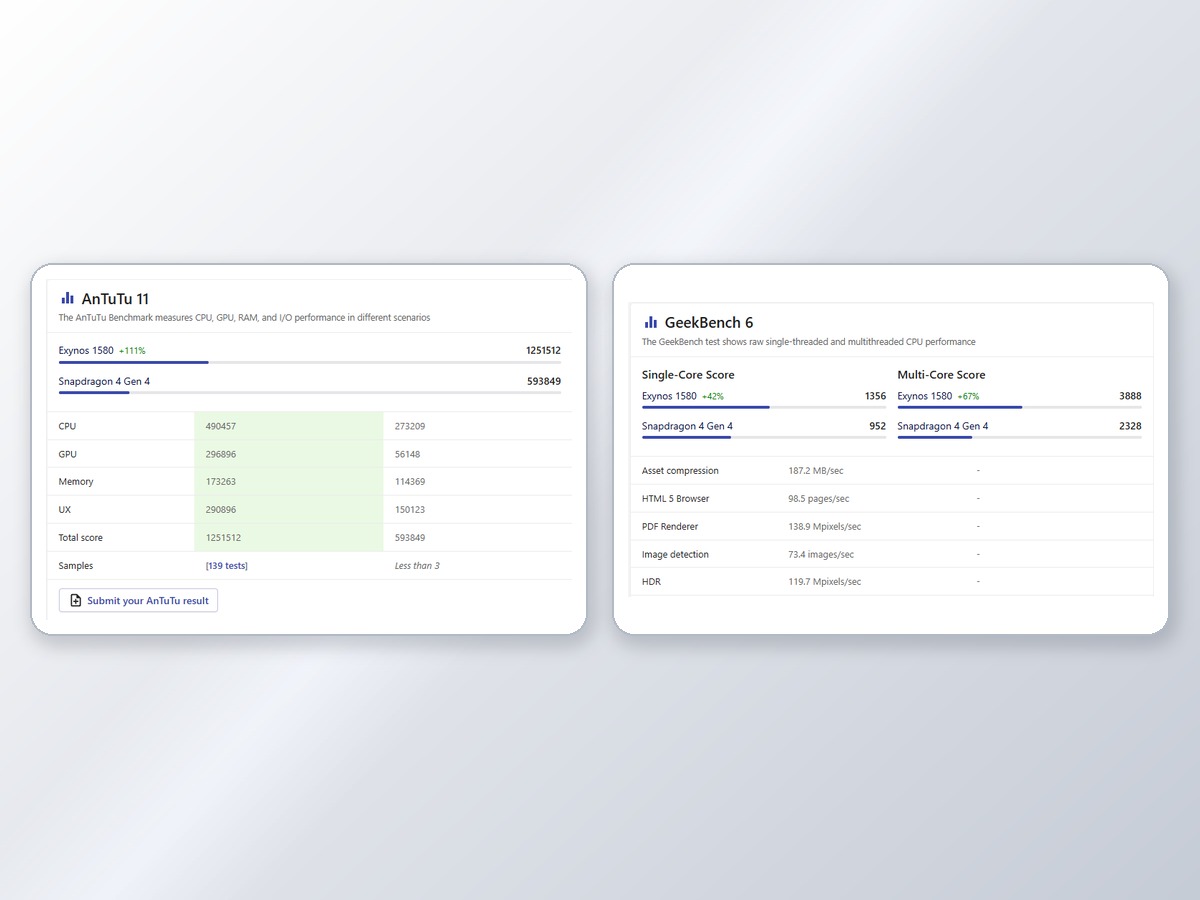This screenshot has width=1200, height=900.
Task: Select the multi-core score 2328
Action: click(1130, 426)
